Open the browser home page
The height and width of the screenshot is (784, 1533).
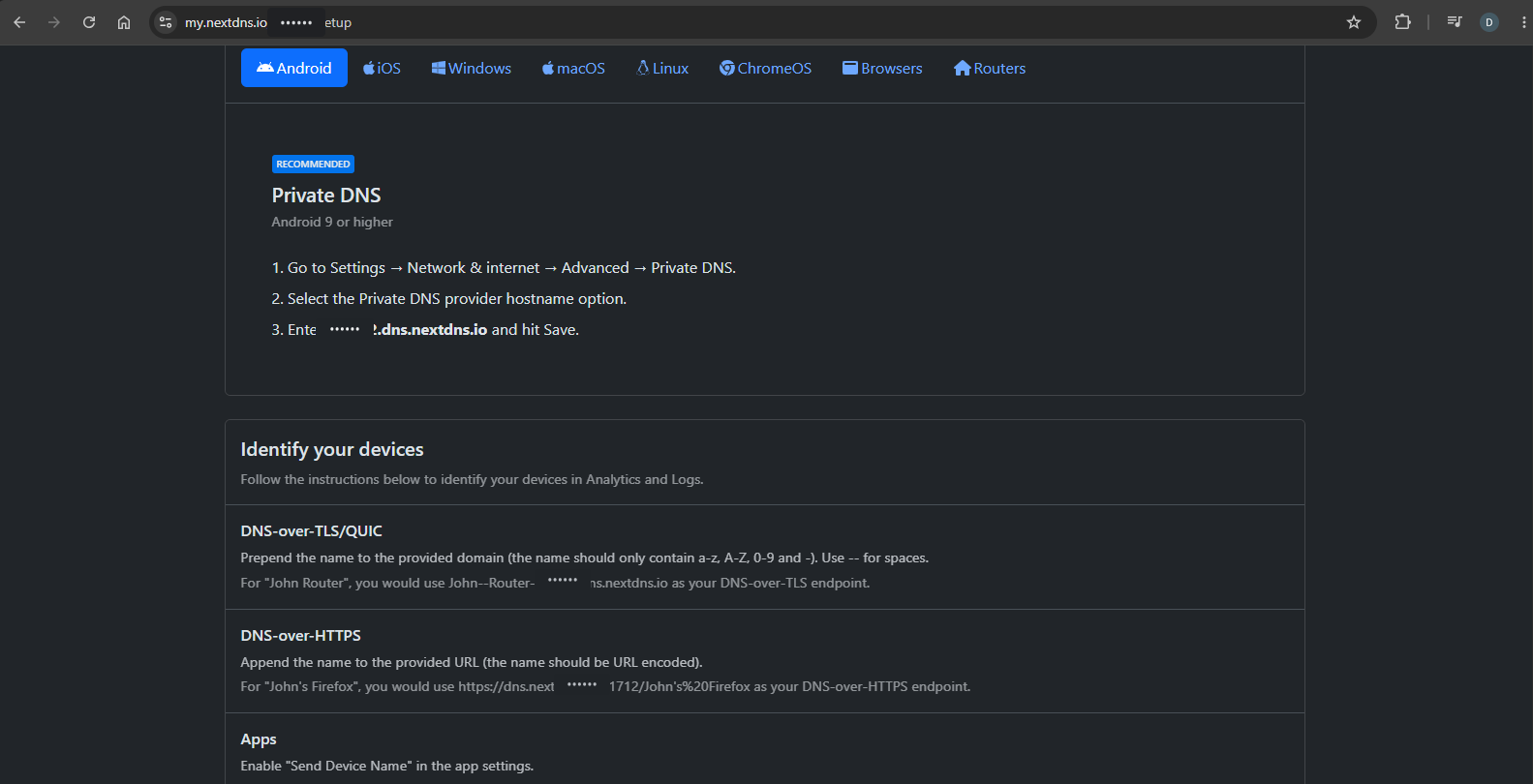(x=124, y=22)
